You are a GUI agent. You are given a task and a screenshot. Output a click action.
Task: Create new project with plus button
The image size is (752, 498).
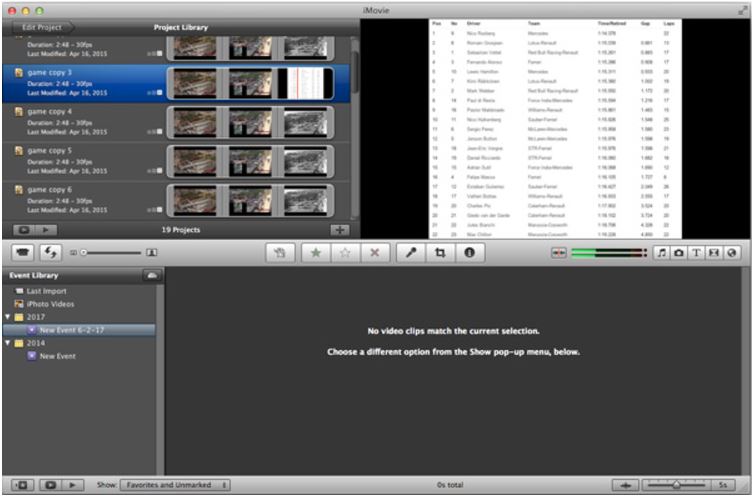[x=340, y=230]
